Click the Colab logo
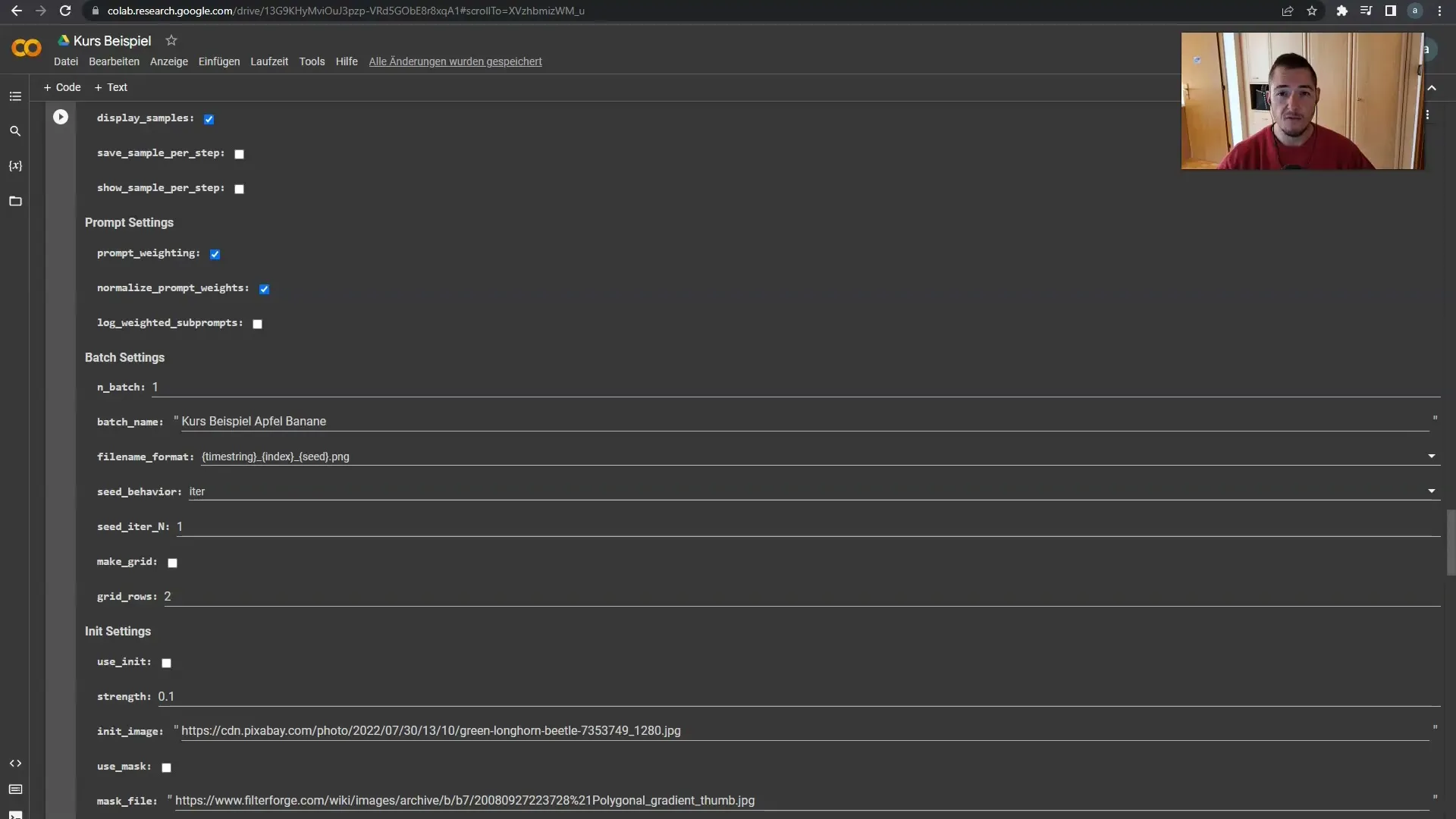This screenshot has height=819, width=1456. 27,49
